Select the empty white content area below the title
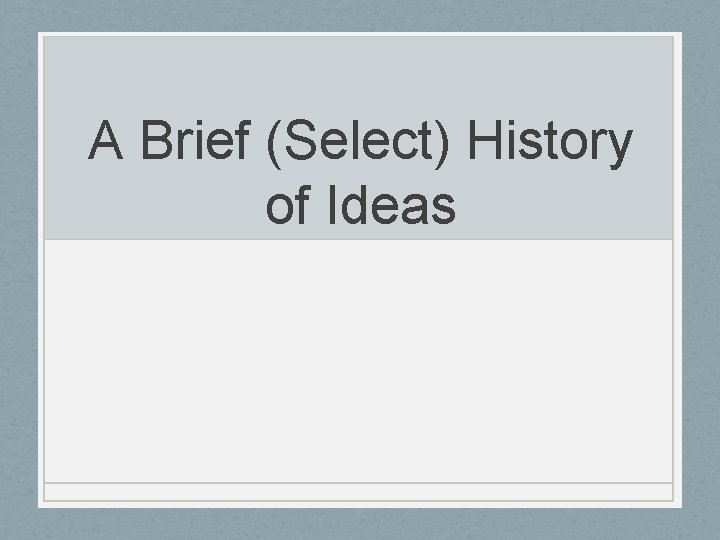This screenshot has height=540, width=720. coord(359,361)
